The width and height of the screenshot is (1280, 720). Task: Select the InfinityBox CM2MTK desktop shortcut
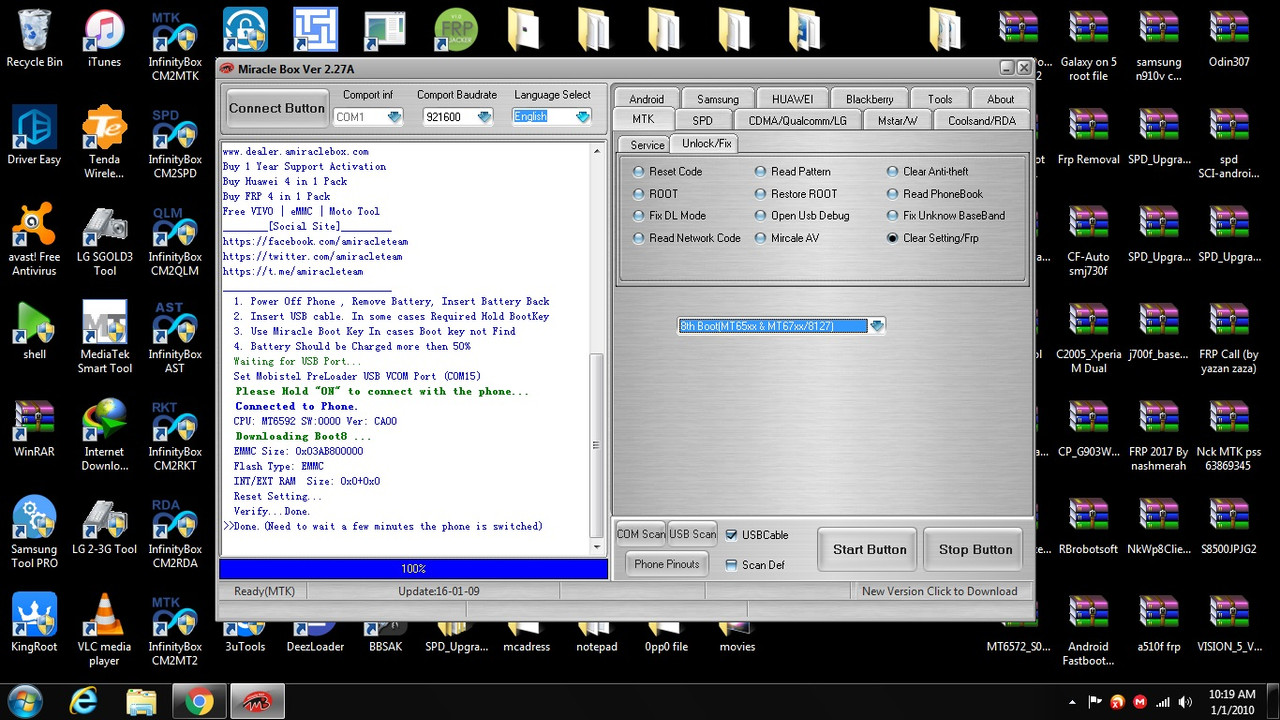(x=174, y=45)
